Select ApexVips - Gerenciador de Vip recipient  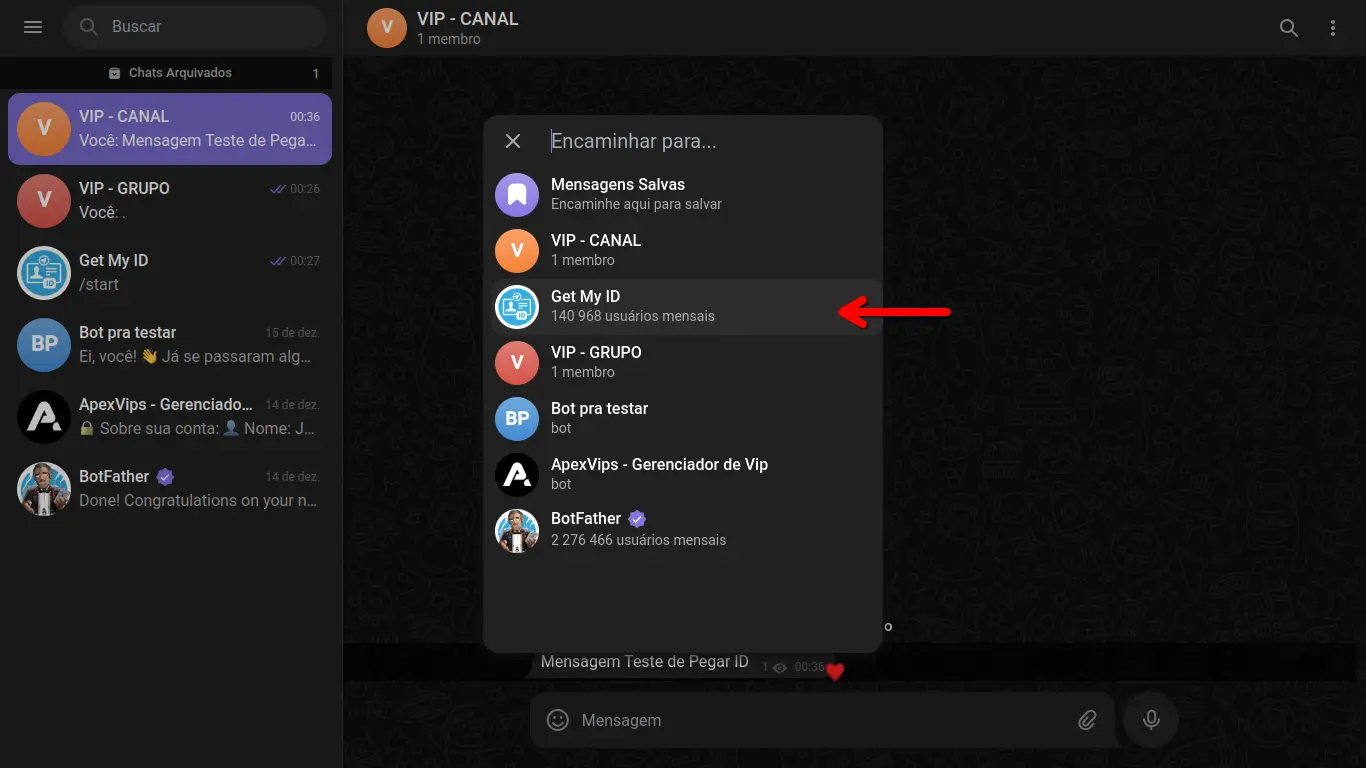tap(683, 474)
